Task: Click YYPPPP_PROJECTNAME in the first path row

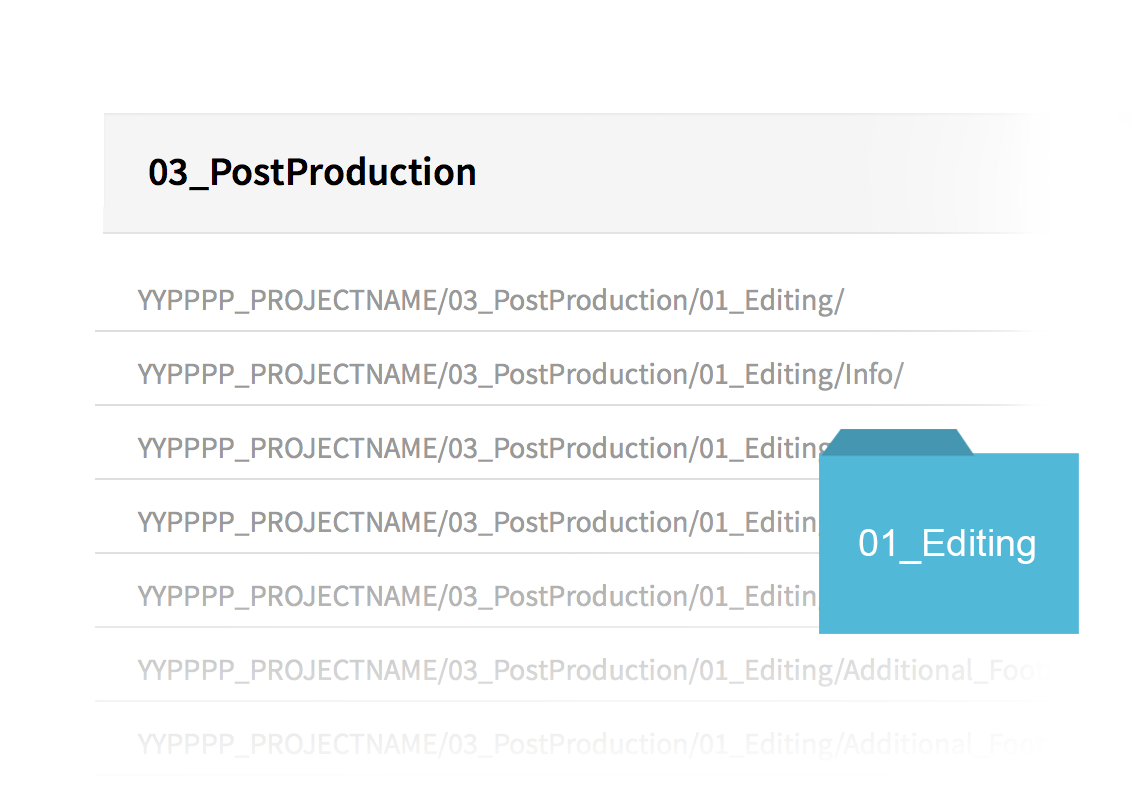Action: click(287, 300)
